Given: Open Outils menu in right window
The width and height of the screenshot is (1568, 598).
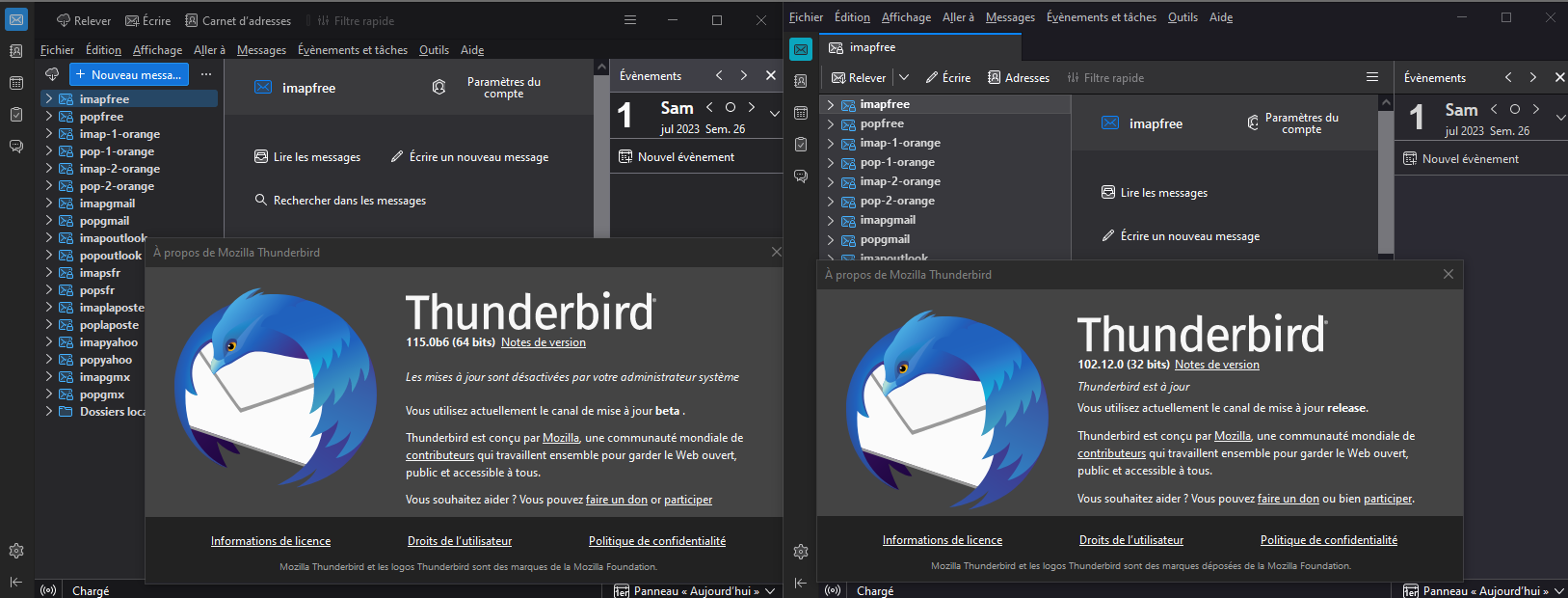Looking at the screenshot, I should pyautogui.click(x=1183, y=17).
